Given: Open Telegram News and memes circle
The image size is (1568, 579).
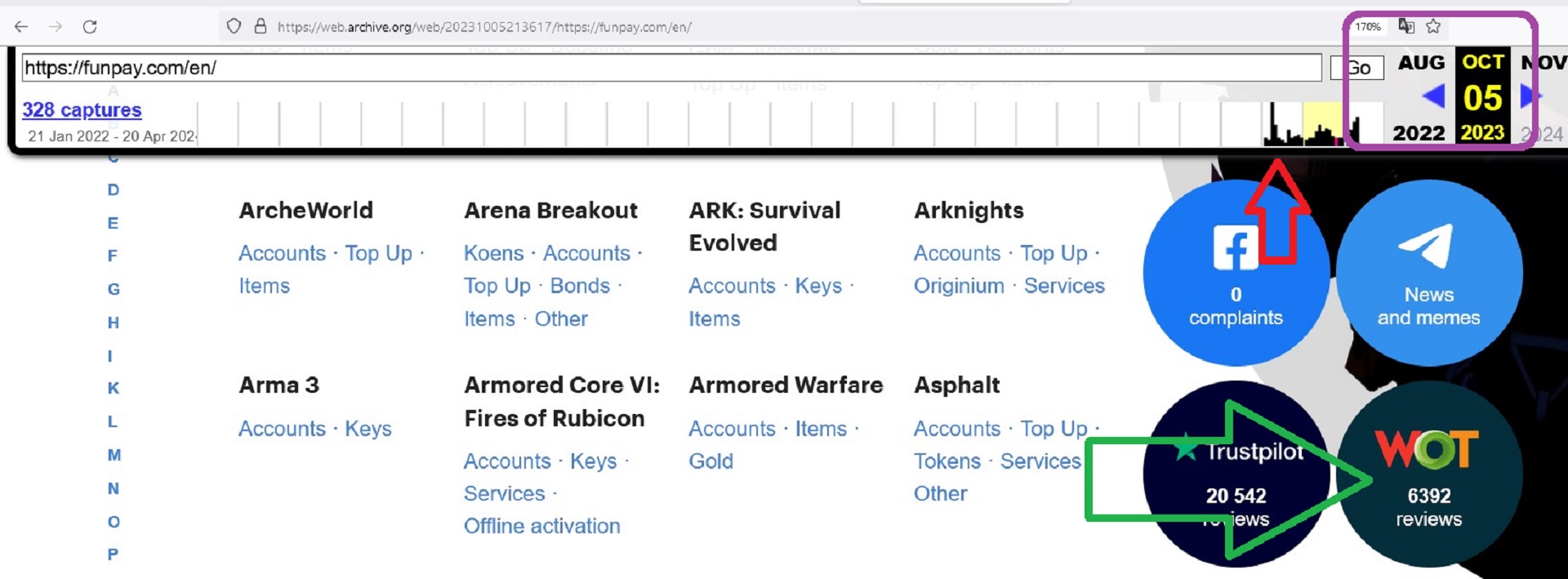Looking at the screenshot, I should [x=1429, y=273].
